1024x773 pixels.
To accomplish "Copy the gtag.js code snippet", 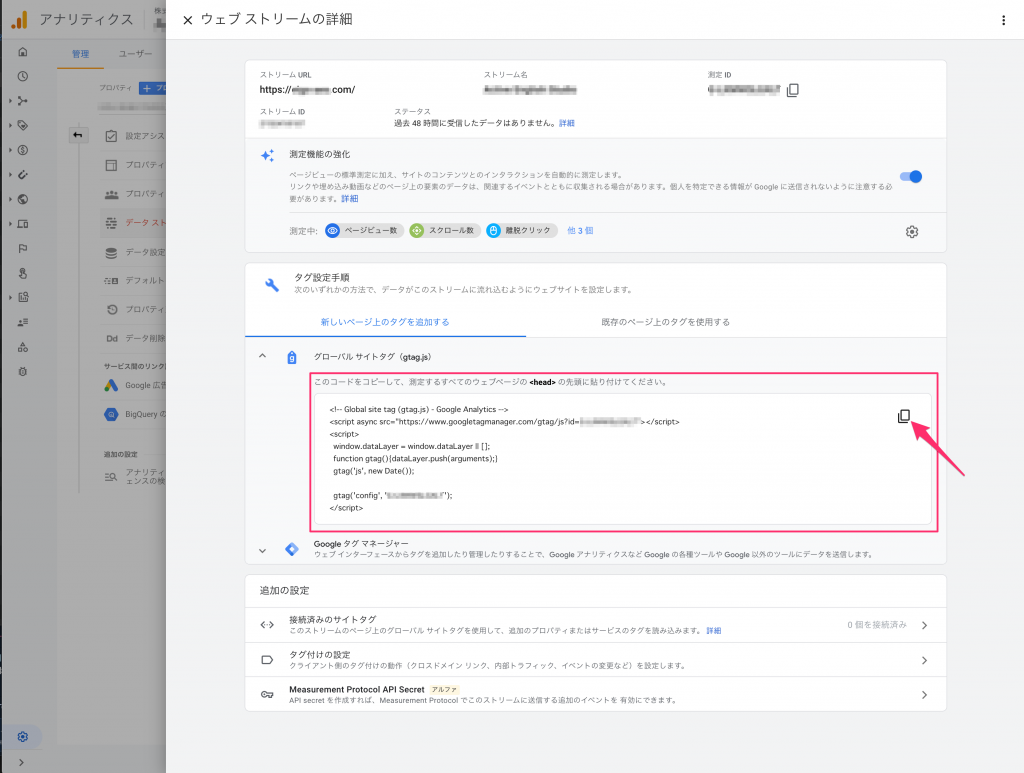I will coord(904,417).
